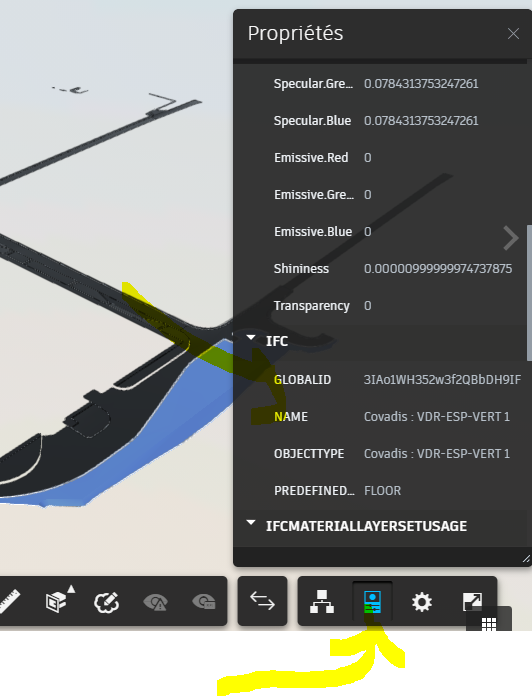Select the Shininess value 0.0000099999974737875
The width and height of the screenshot is (532, 696).
click(438, 269)
